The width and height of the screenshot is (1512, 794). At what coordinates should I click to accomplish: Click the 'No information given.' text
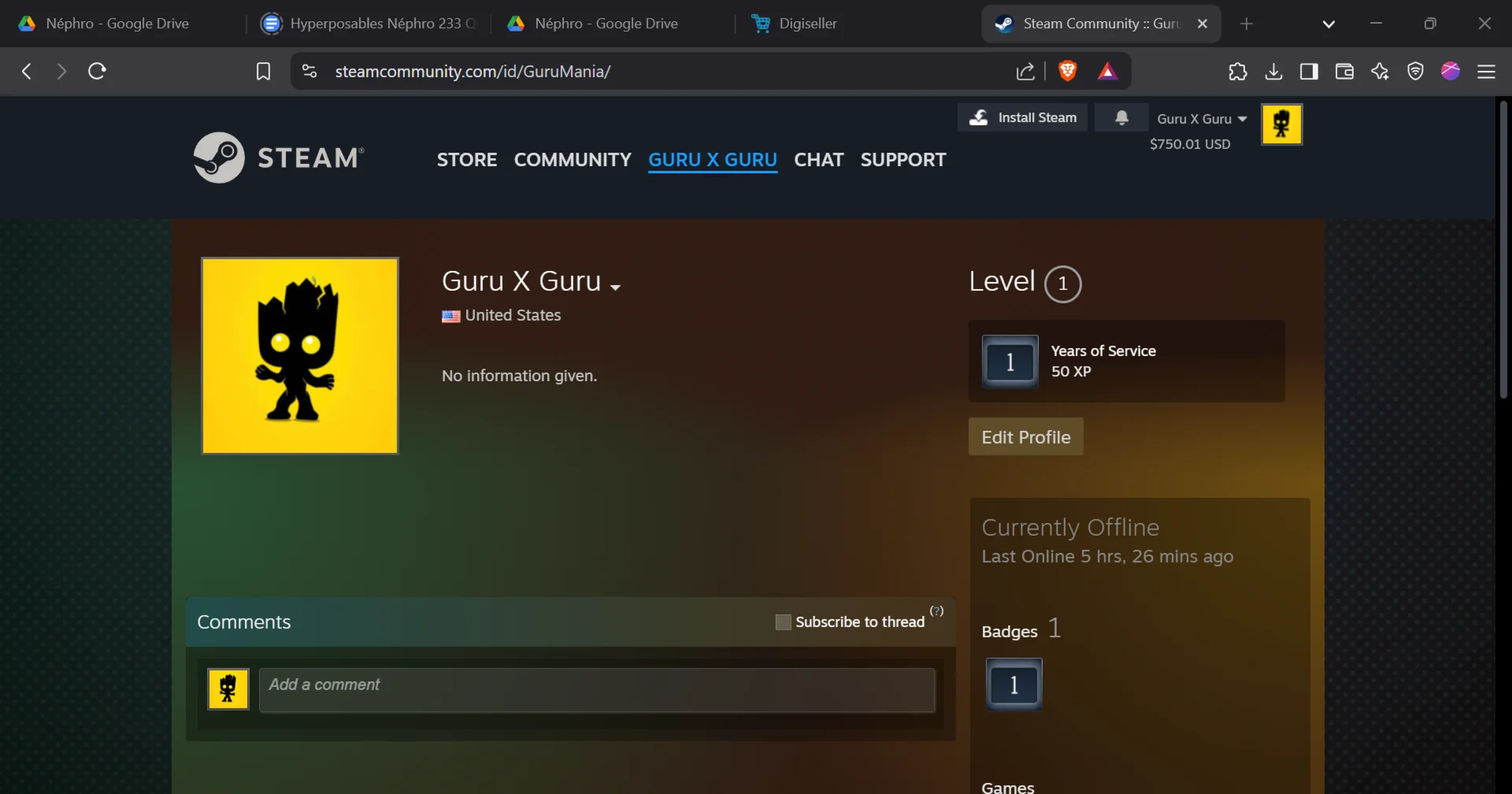(519, 376)
